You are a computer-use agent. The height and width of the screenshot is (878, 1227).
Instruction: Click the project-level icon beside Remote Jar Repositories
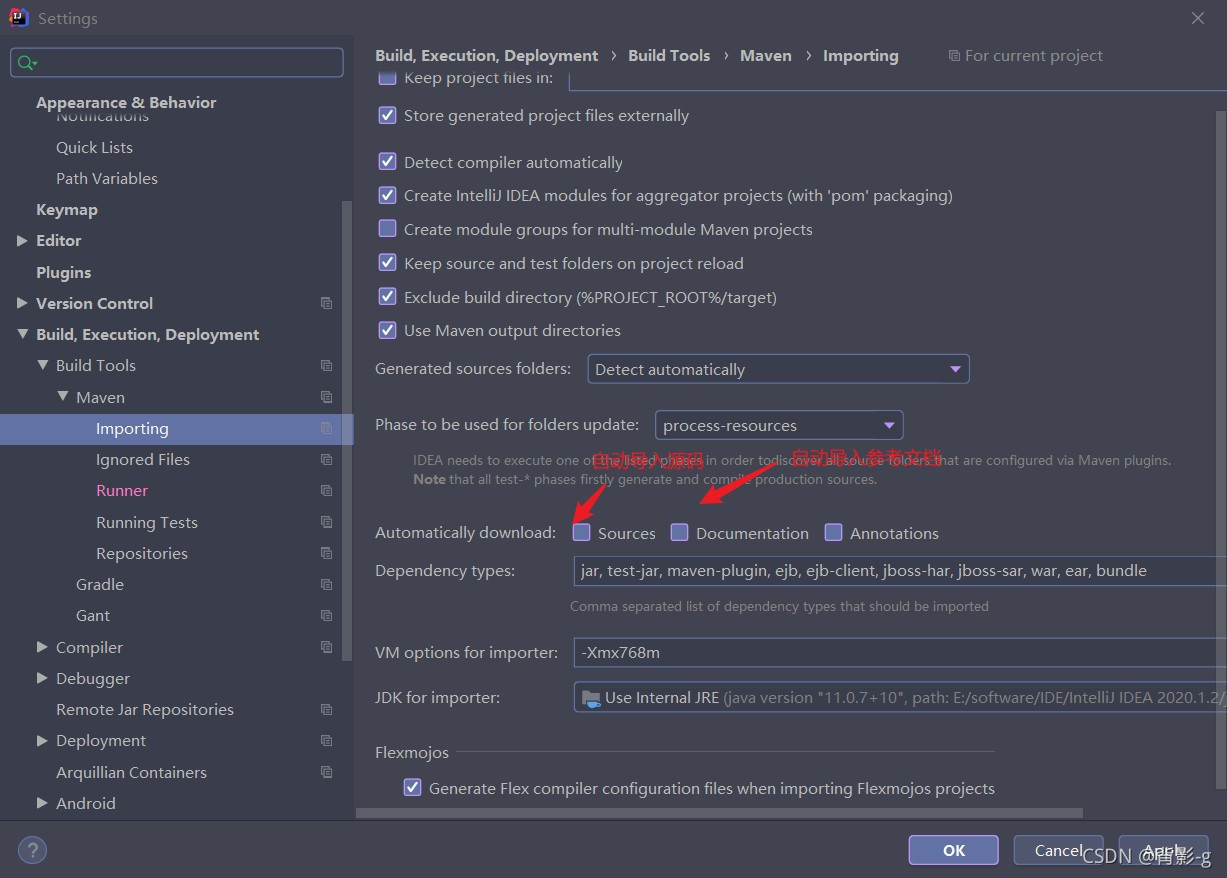click(326, 709)
